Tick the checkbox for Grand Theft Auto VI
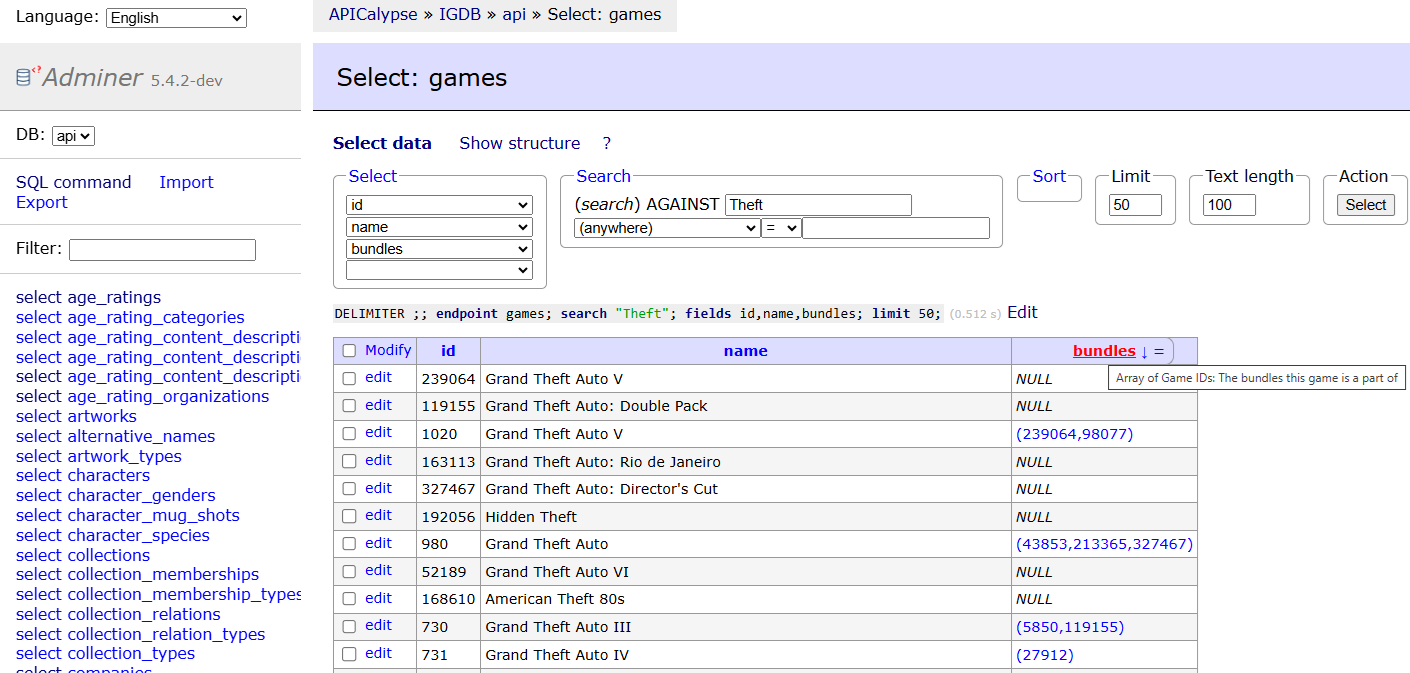 [349, 572]
